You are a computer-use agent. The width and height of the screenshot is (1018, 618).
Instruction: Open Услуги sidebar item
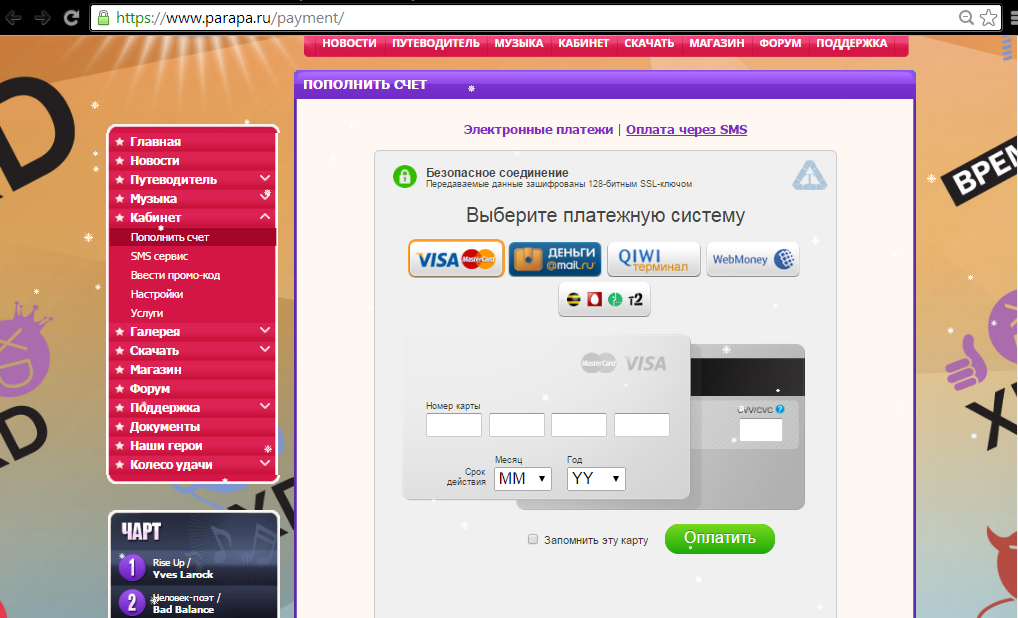pyautogui.click(x=147, y=312)
